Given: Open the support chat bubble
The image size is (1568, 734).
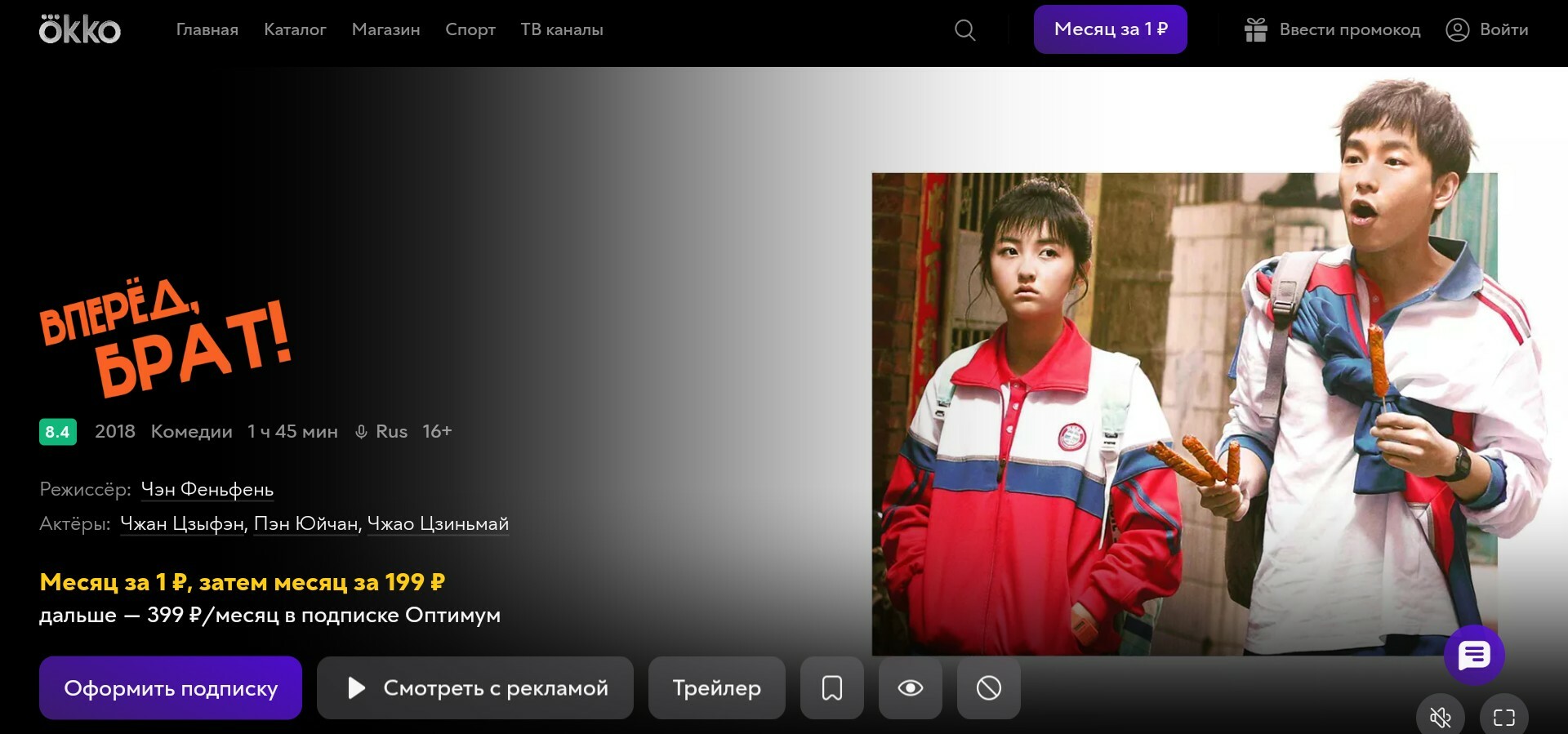Looking at the screenshot, I should tap(1473, 655).
